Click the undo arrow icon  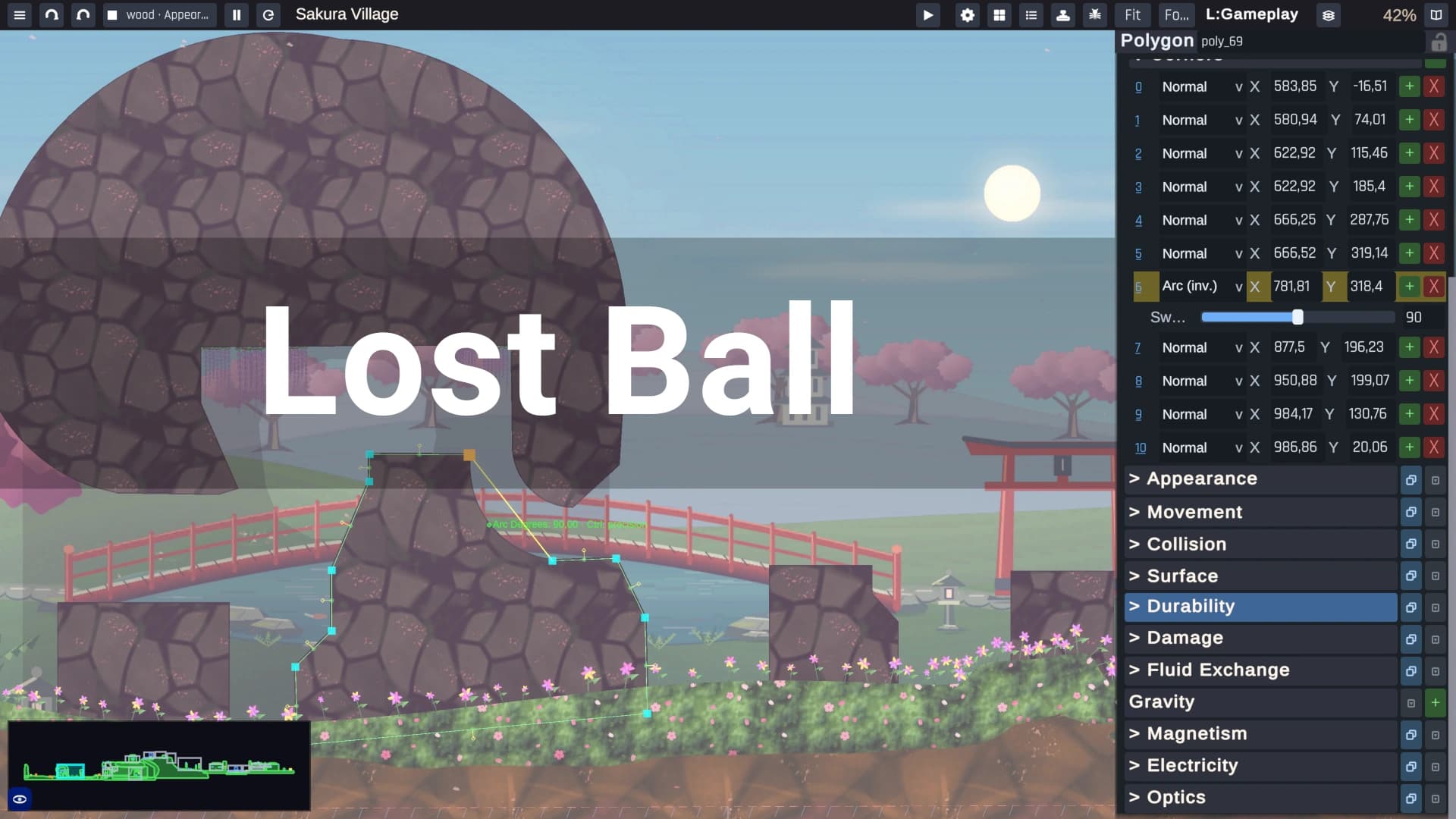(x=52, y=14)
